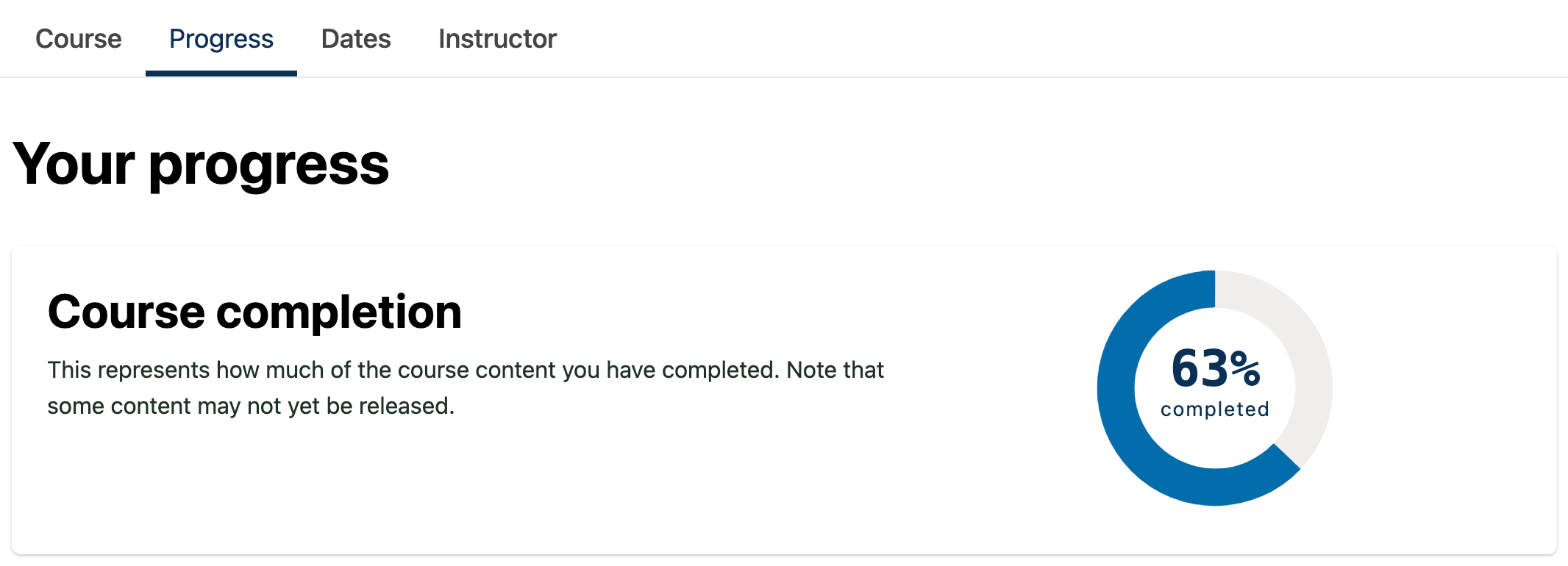Viewport: 1568px width, 566px height.
Task: Switch to the Dates tab
Action: point(356,39)
